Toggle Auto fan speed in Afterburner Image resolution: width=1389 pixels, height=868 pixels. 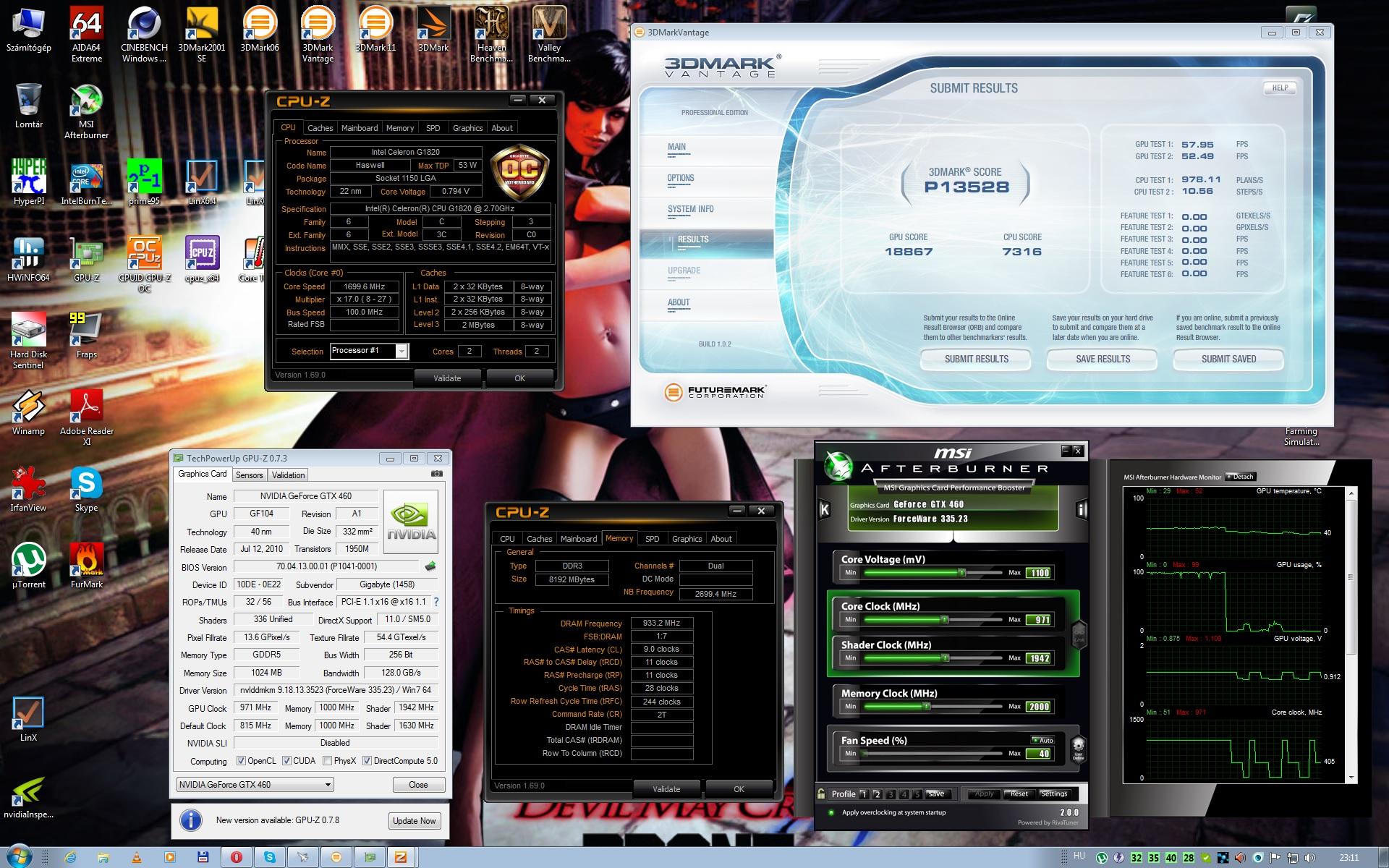1042,740
